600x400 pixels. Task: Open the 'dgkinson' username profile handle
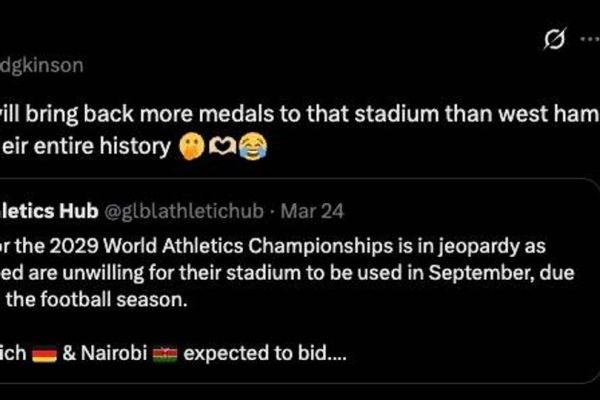(41, 66)
